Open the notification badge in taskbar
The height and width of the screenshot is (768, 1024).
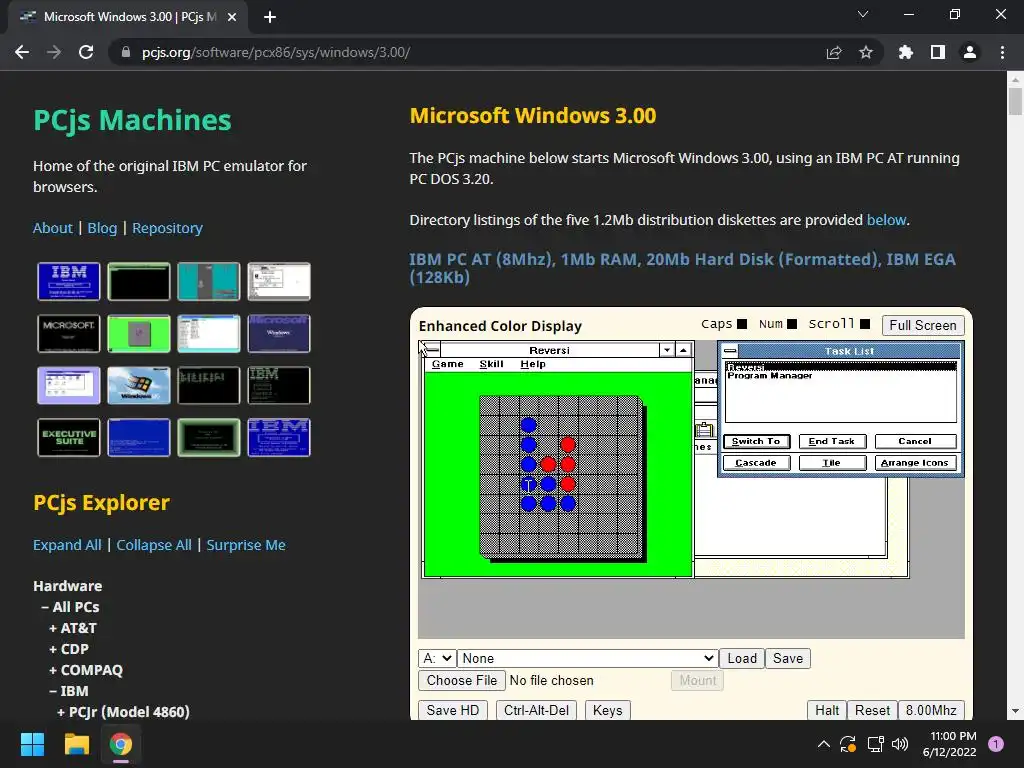[x=996, y=744]
